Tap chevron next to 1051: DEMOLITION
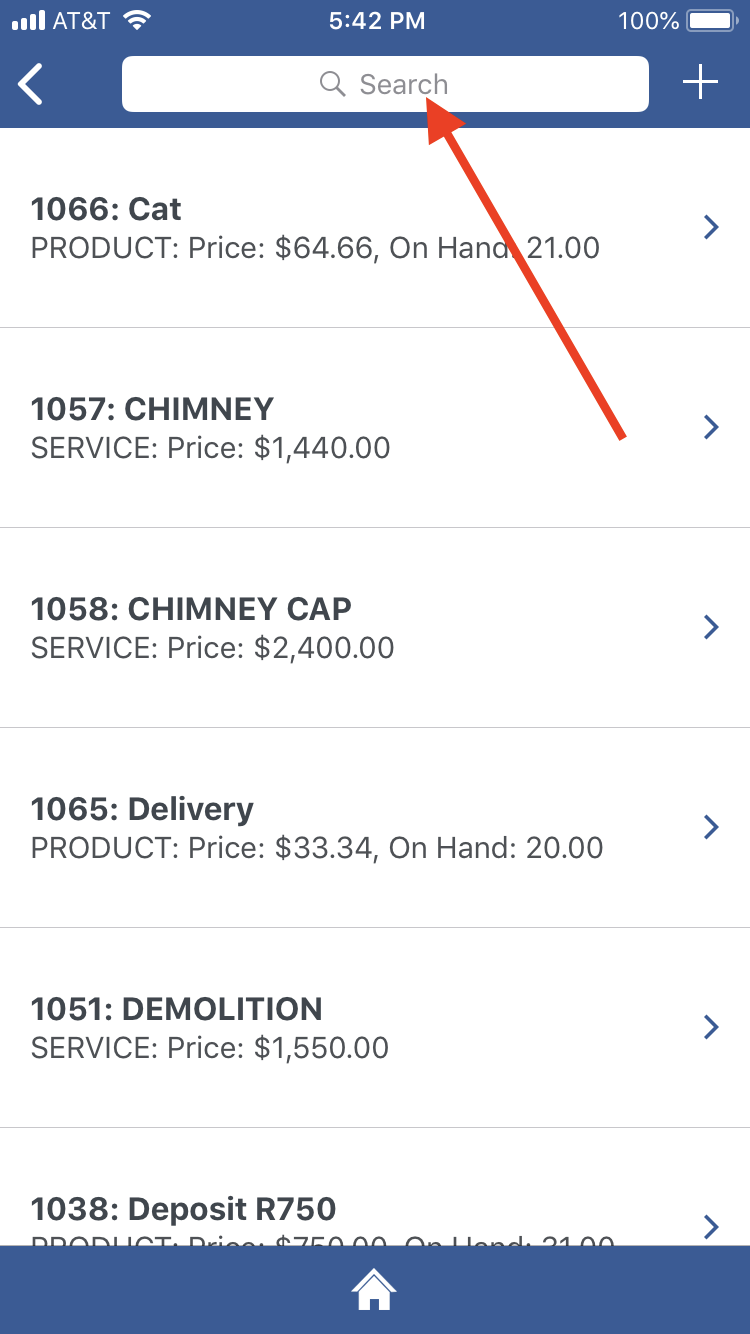750x1334 pixels. coord(711,1028)
